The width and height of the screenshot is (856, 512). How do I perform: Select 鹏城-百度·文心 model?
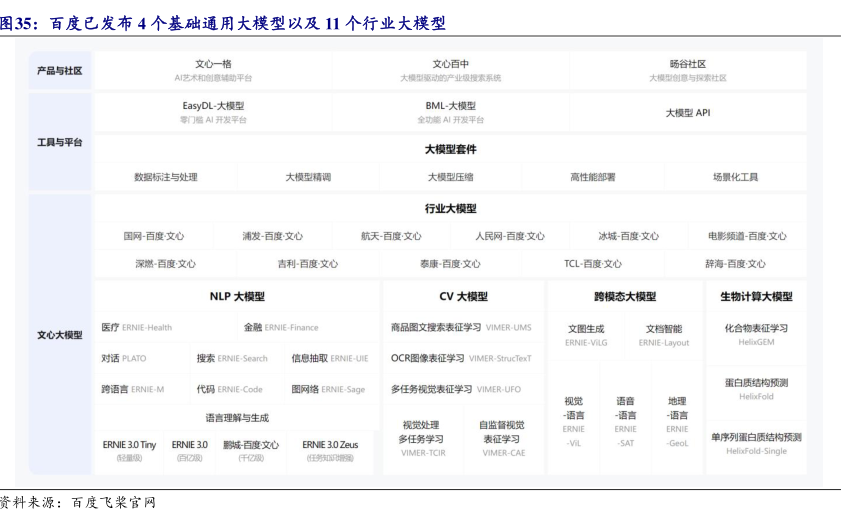pos(251,451)
